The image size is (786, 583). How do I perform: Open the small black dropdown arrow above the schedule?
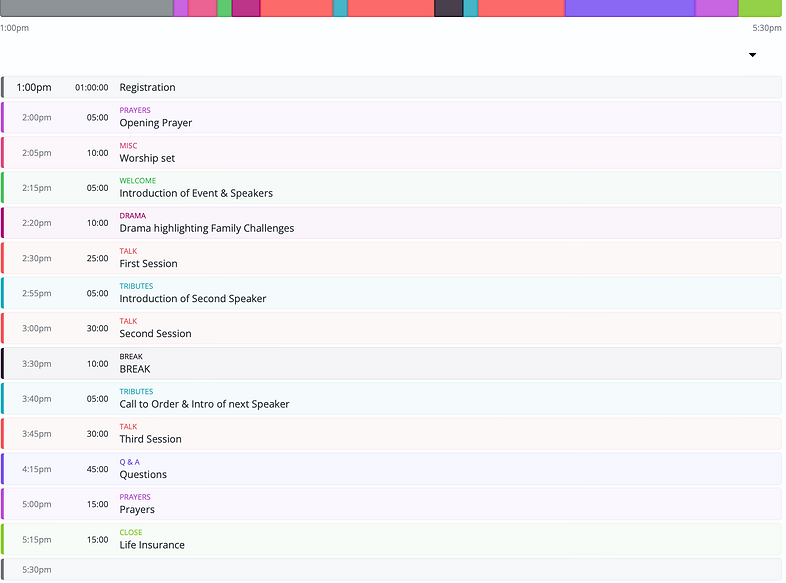(x=752, y=55)
